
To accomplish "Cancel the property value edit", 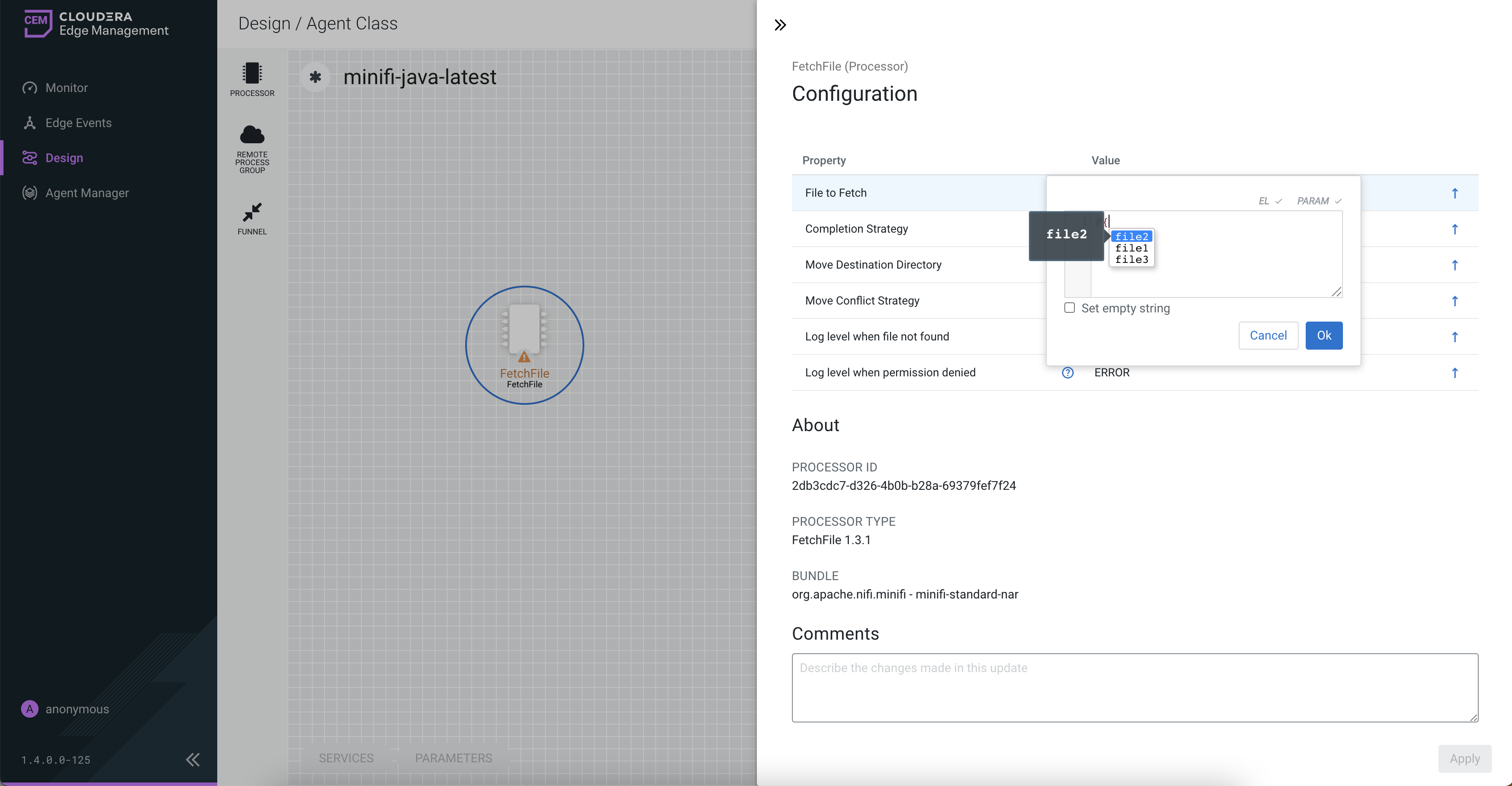I will [x=1268, y=336].
